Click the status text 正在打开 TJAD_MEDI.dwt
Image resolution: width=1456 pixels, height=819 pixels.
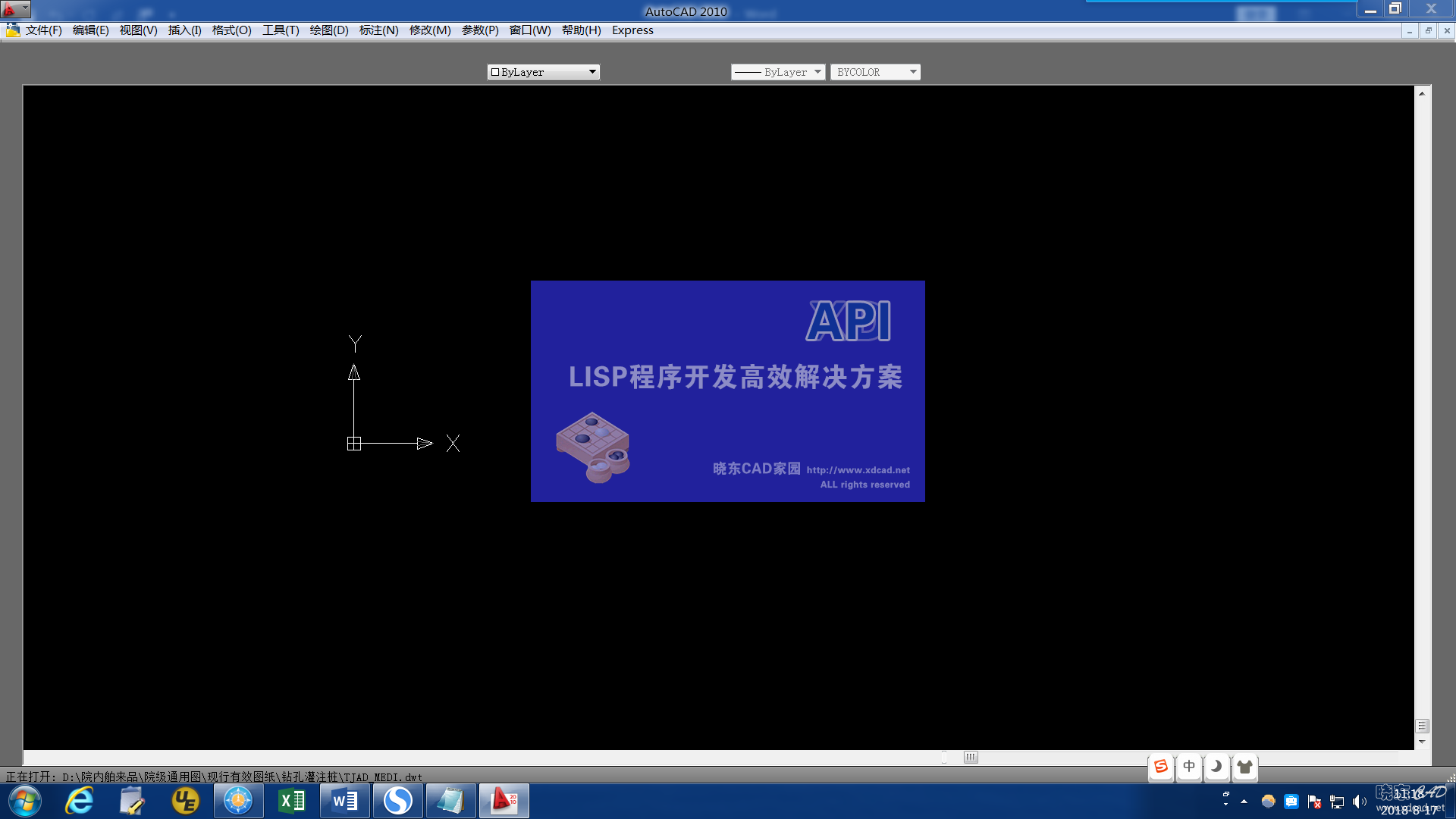click(214, 777)
